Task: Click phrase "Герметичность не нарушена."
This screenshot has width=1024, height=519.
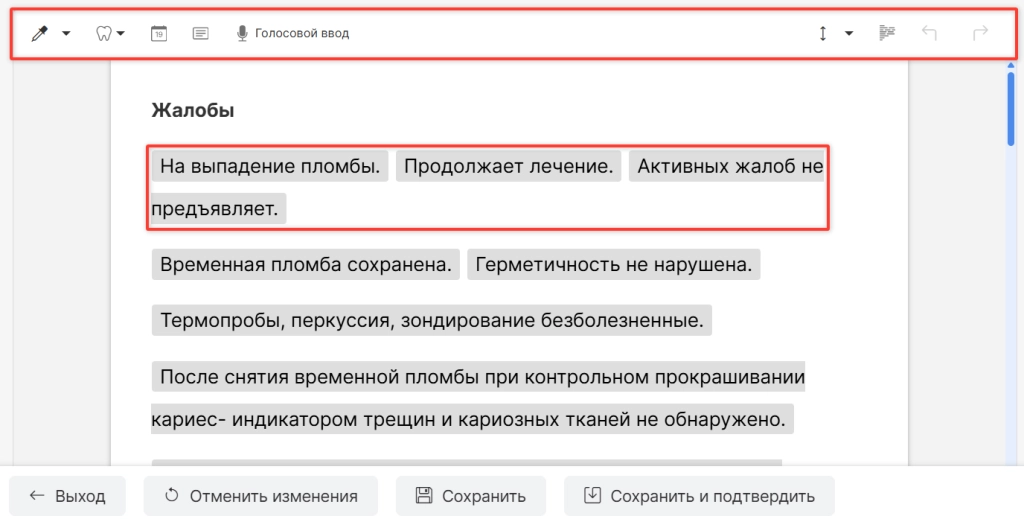Action: 614,265
